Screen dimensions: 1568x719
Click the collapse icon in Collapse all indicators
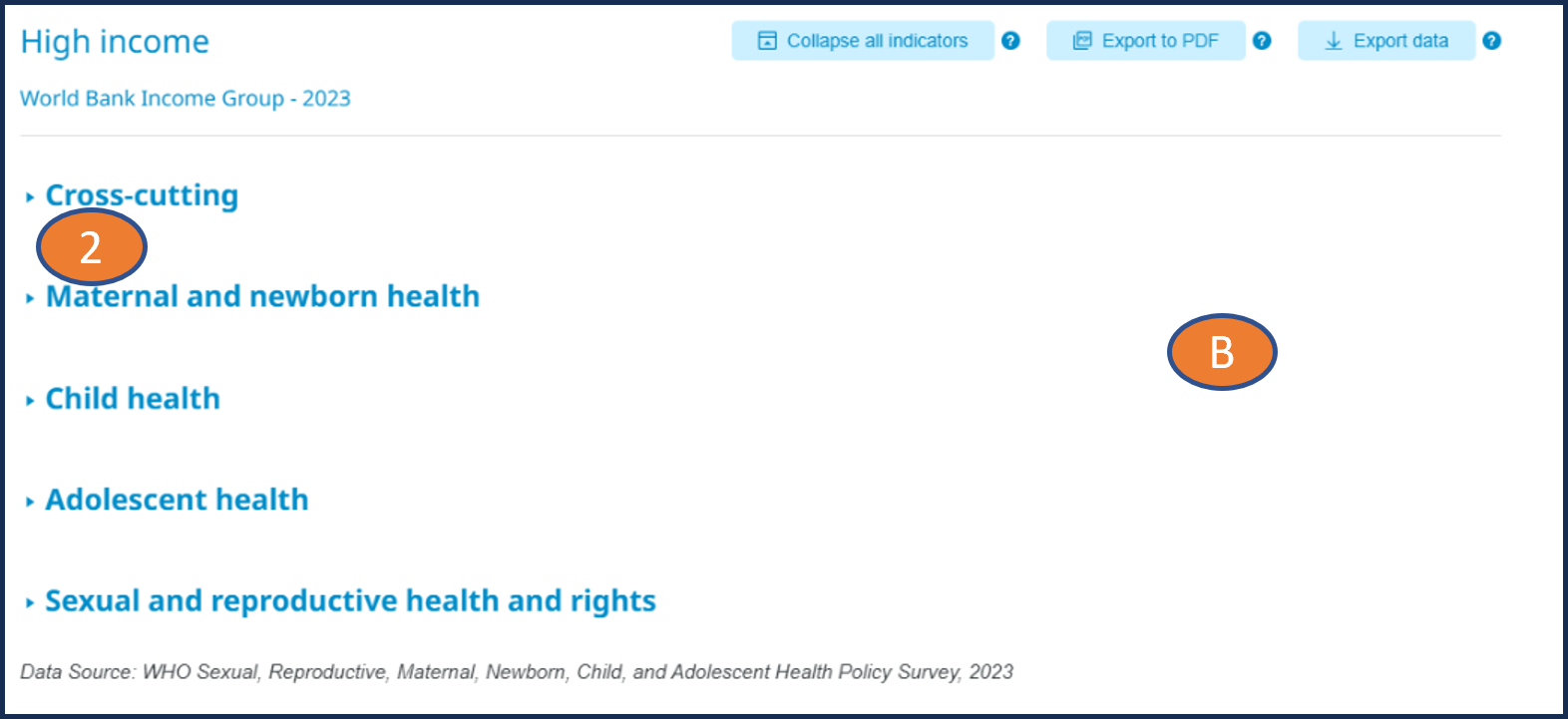767,41
